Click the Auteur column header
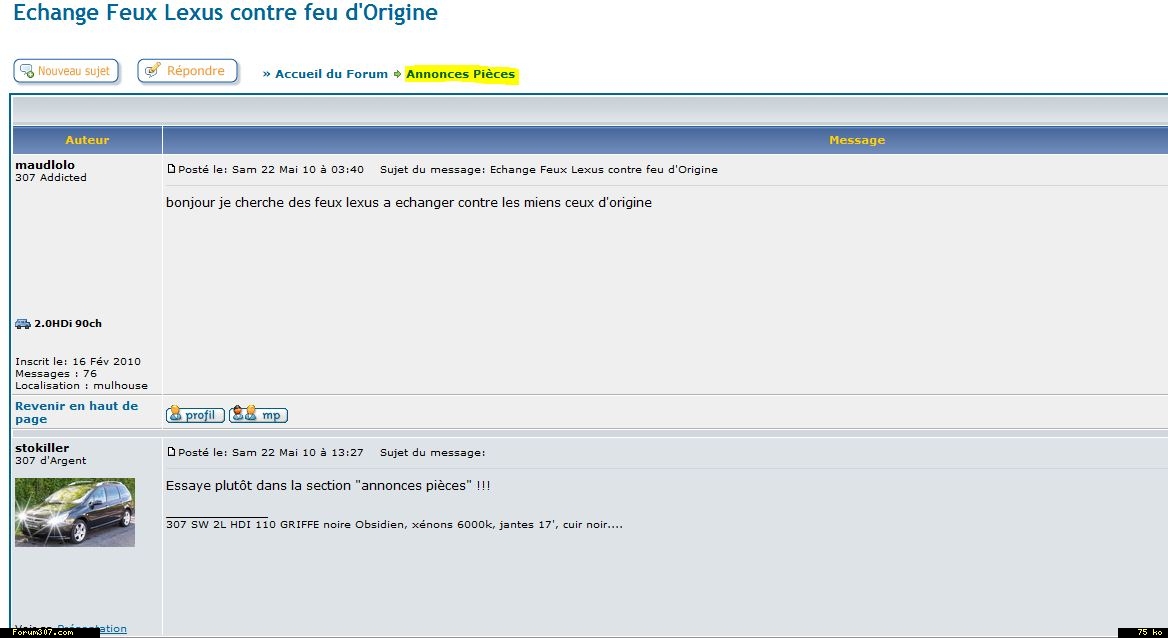 87,140
